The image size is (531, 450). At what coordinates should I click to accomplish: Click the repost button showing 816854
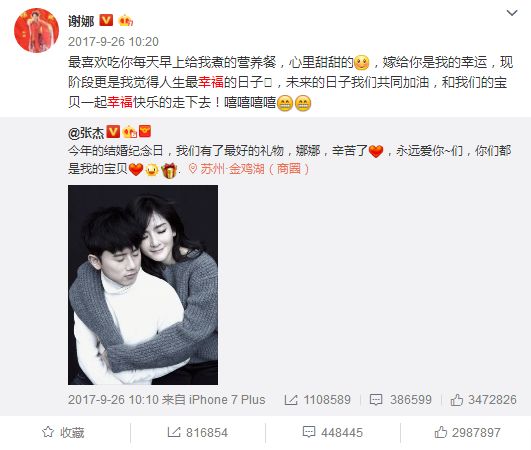(198, 433)
